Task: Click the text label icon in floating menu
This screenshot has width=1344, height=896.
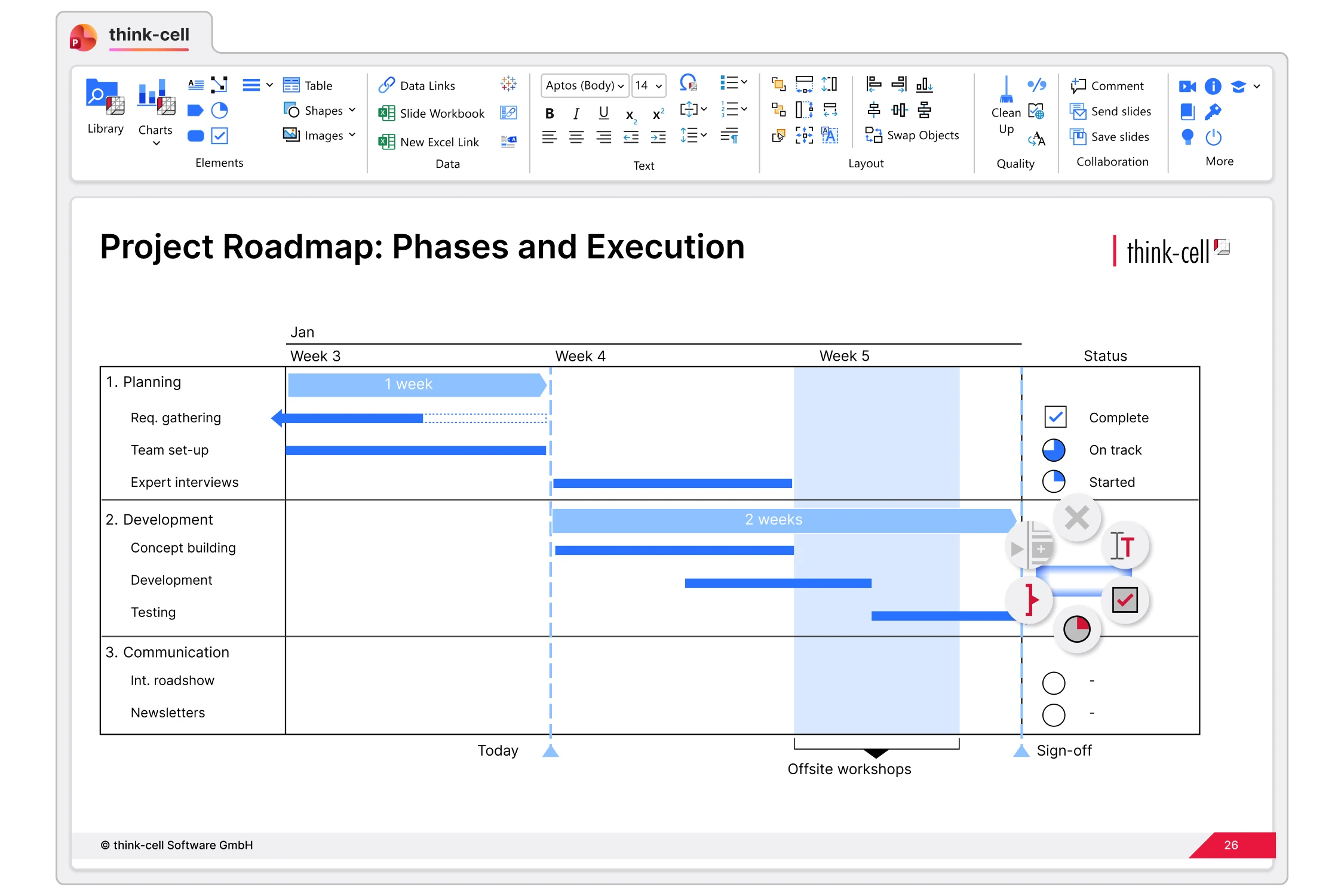Action: tap(1123, 545)
